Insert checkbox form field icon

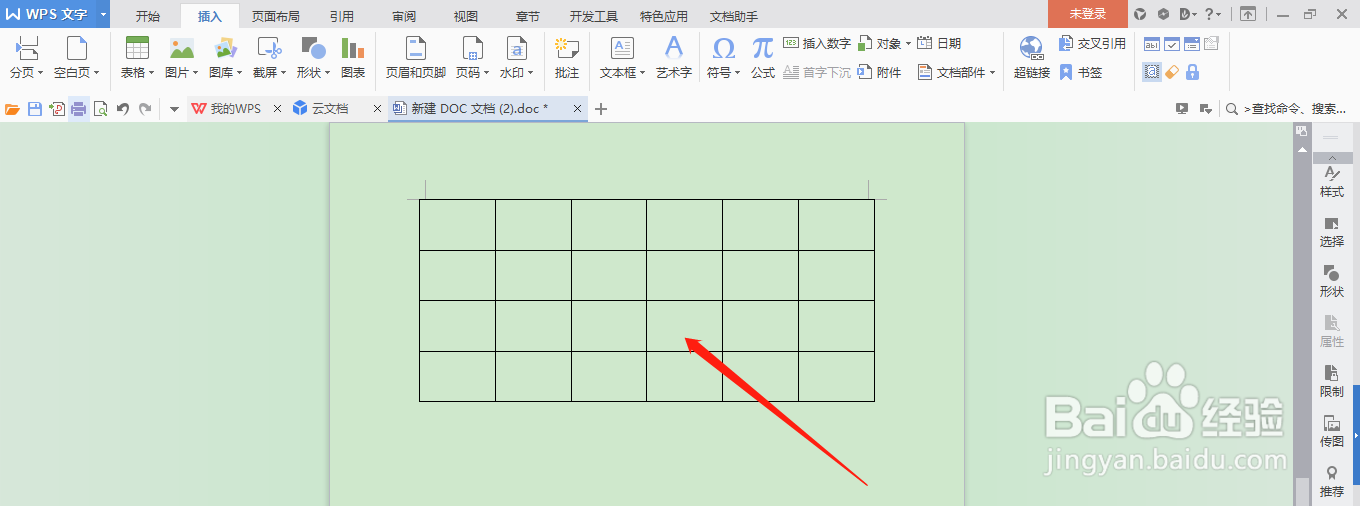[x=1172, y=44]
